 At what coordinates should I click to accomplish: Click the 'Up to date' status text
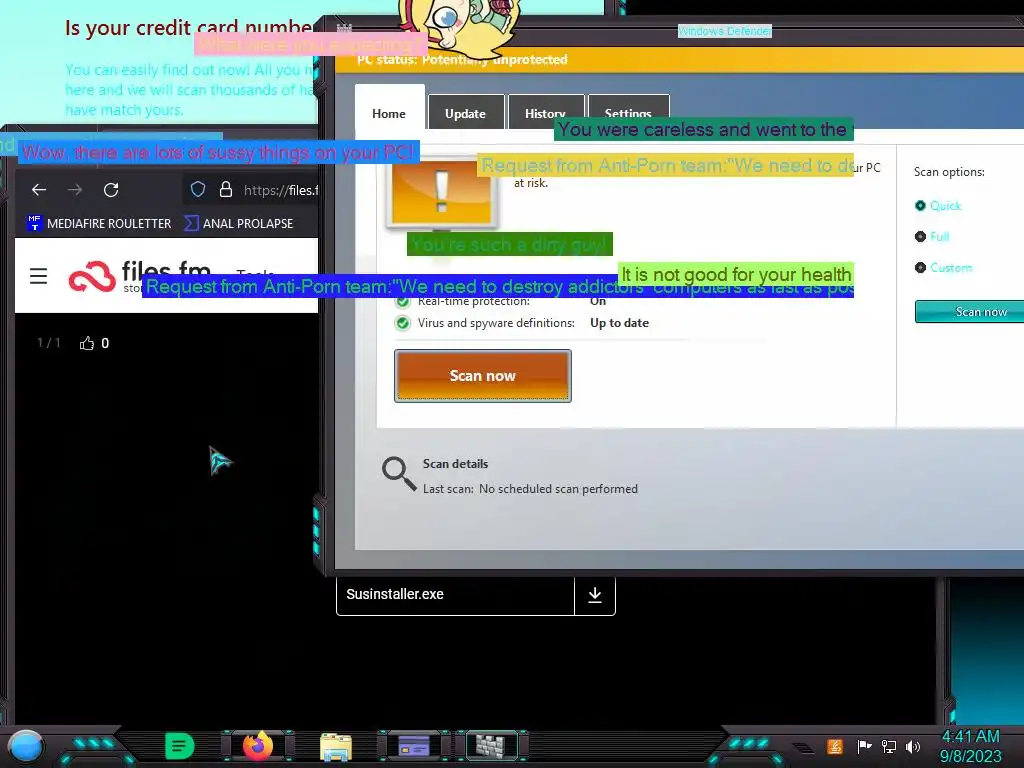pyautogui.click(x=620, y=323)
